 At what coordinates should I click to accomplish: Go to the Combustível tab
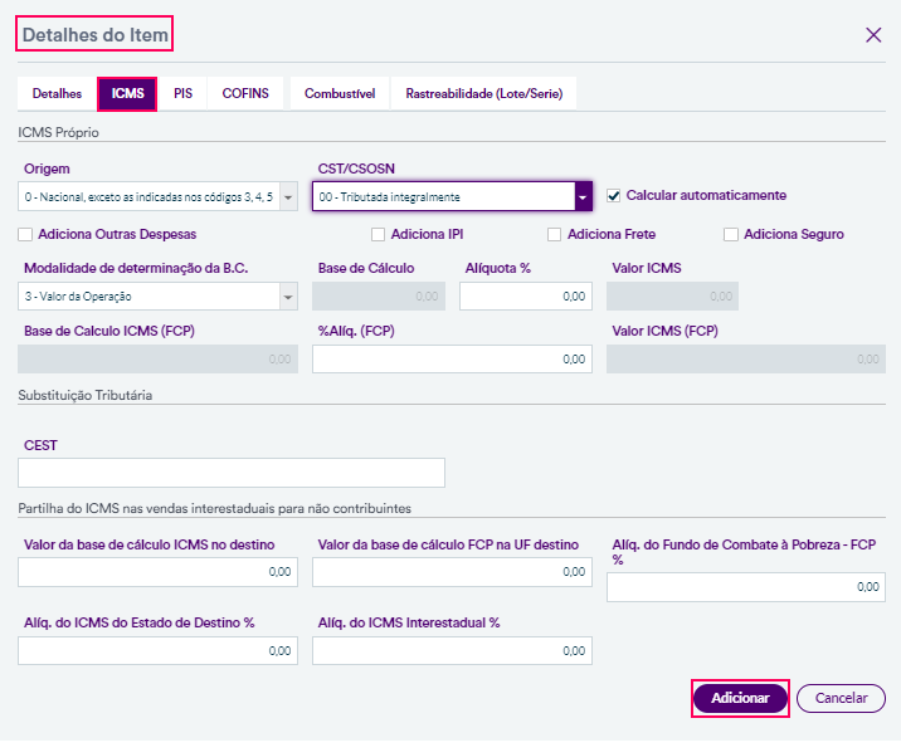click(339, 94)
